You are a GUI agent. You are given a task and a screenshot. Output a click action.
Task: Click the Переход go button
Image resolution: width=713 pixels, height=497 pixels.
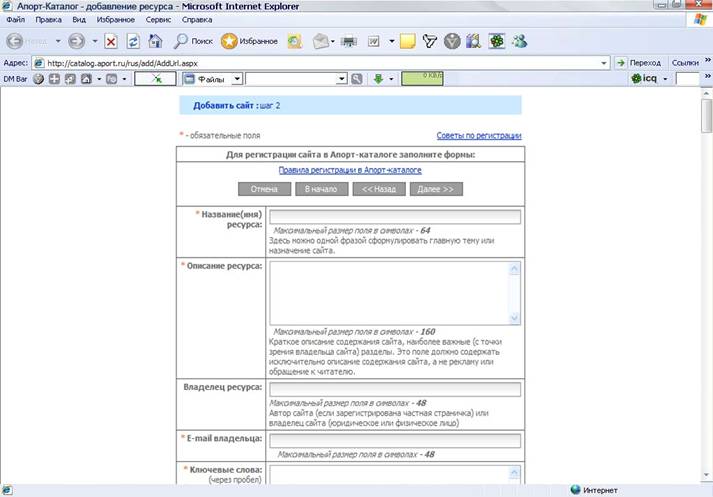(640, 63)
